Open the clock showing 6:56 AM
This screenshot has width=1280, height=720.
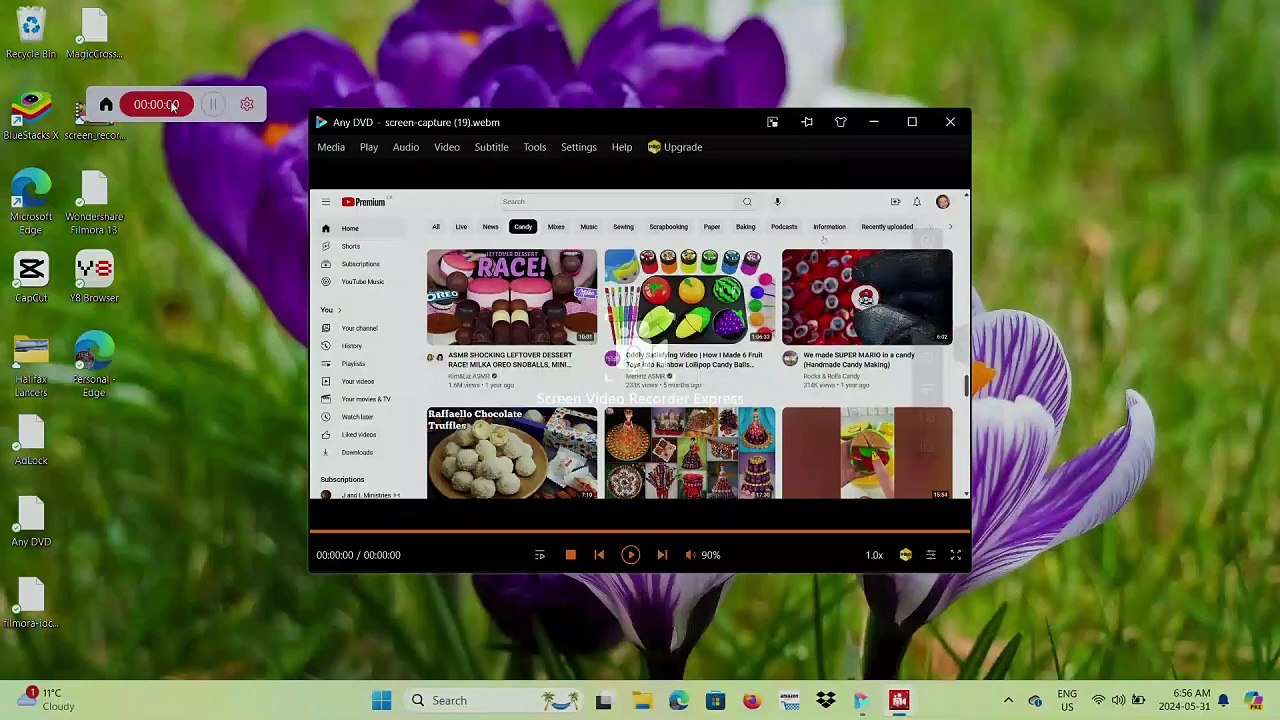pyautogui.click(x=1185, y=700)
